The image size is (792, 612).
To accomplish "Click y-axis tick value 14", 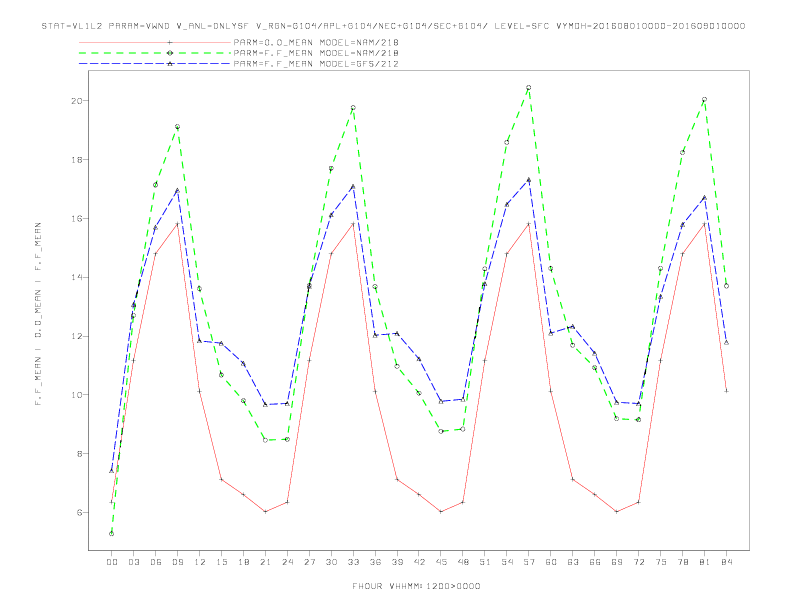I will point(76,277).
